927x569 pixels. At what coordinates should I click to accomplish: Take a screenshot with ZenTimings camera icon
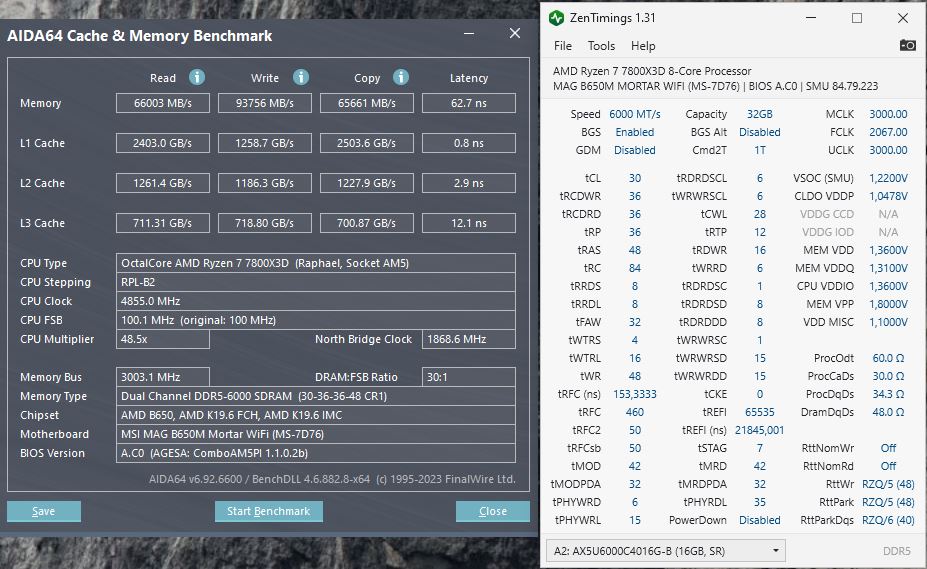907,45
